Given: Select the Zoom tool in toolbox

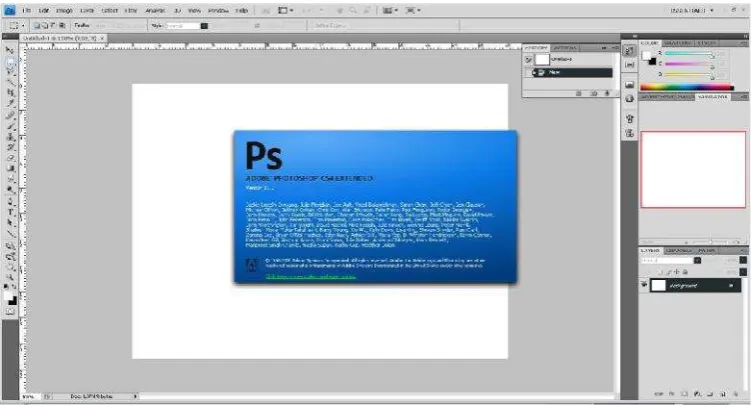Looking at the screenshot, I should pos(10,277).
